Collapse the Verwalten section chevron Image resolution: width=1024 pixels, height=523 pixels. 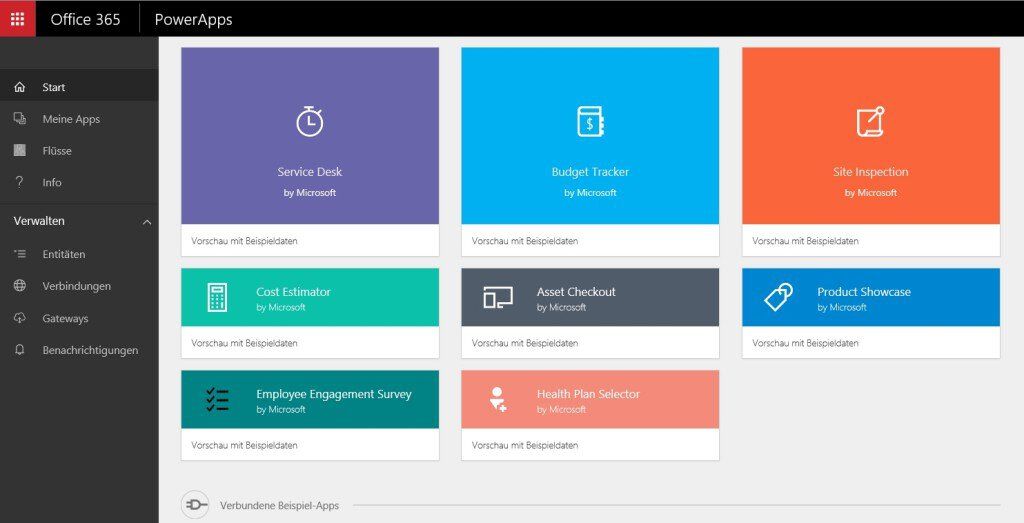(146, 222)
